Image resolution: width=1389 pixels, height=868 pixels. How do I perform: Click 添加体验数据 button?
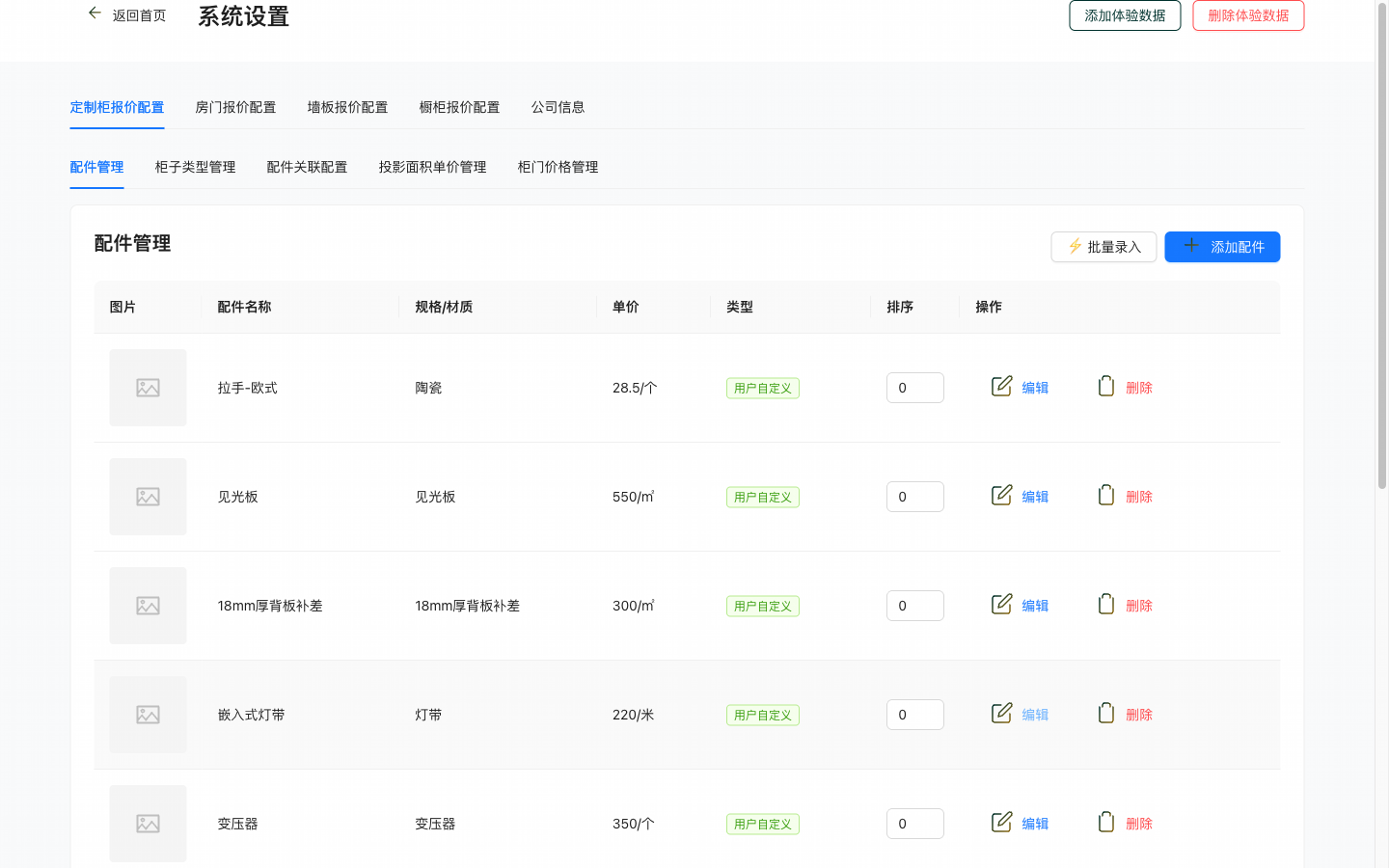point(1125,15)
